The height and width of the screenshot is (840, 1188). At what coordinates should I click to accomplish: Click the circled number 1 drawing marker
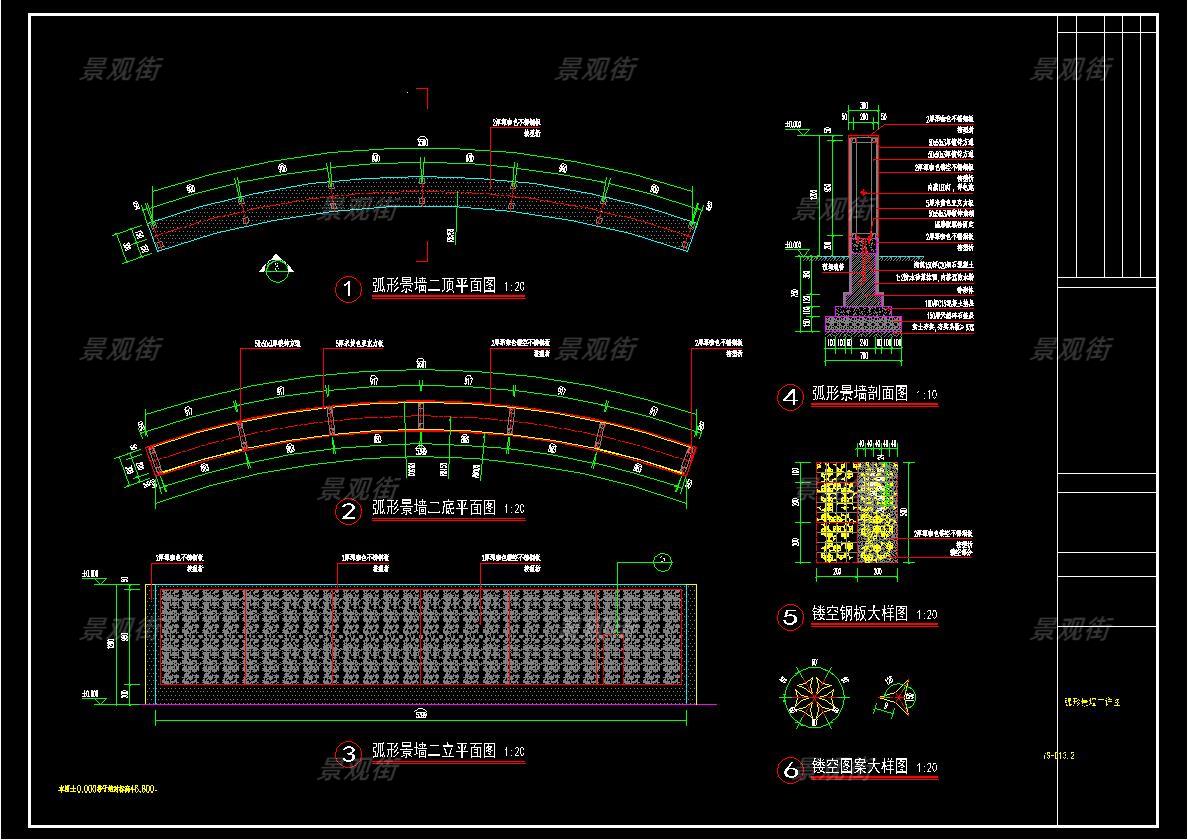(x=348, y=290)
